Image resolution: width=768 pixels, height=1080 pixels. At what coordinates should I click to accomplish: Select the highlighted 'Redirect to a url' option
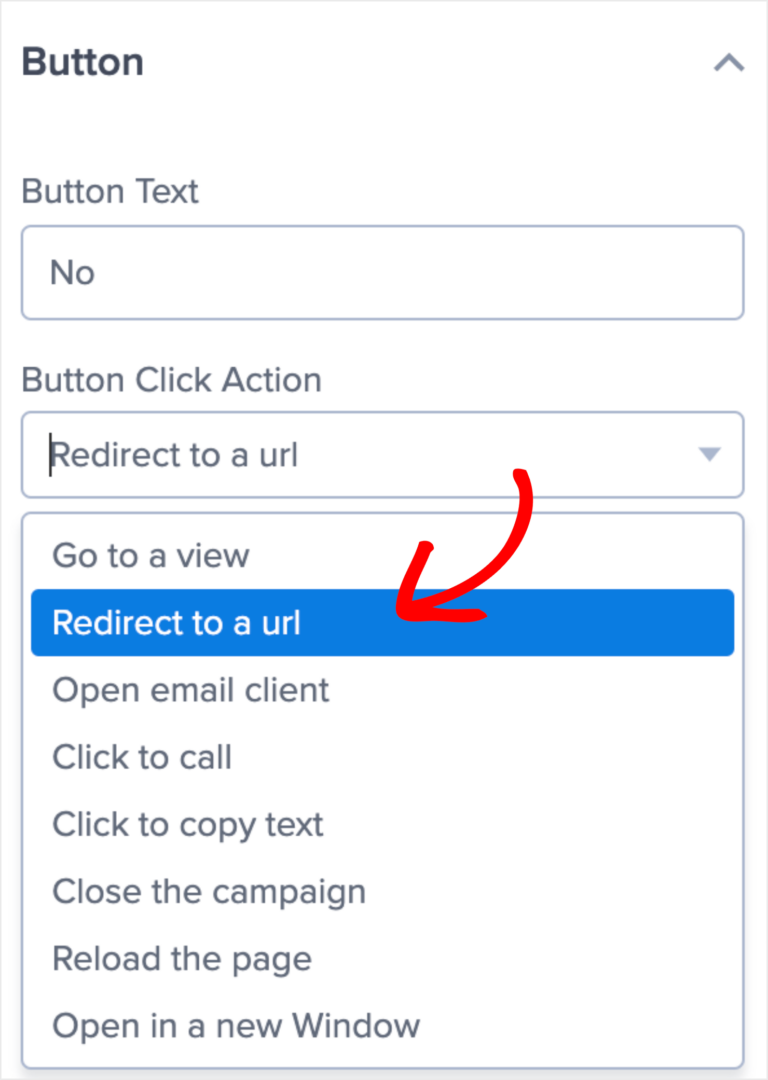point(176,623)
